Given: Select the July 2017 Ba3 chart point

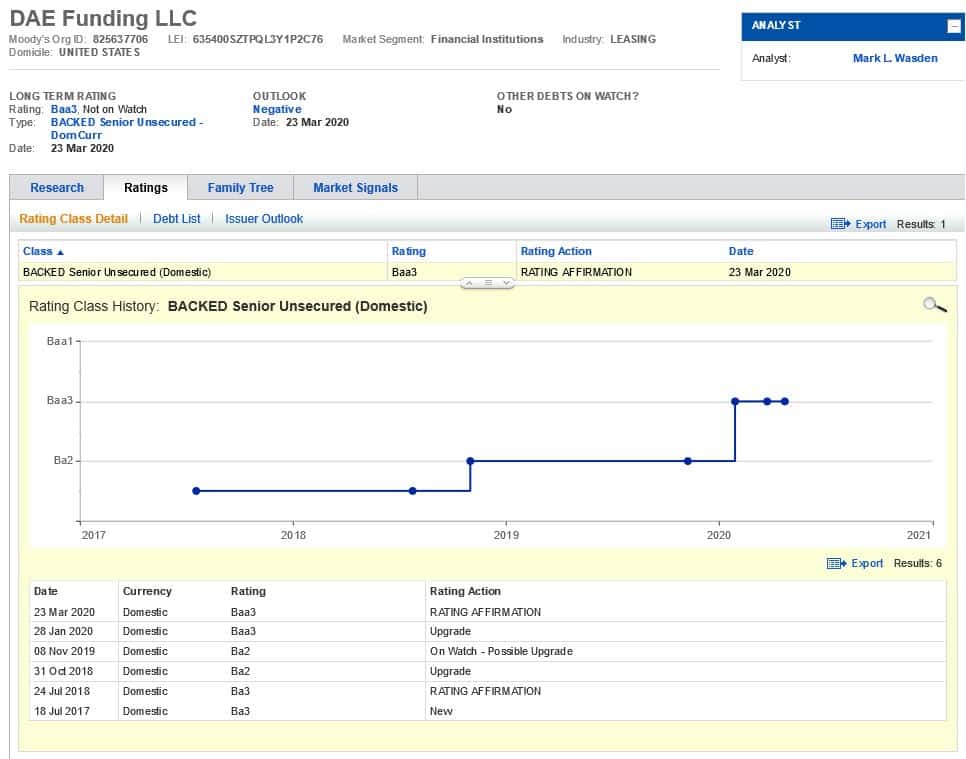Looking at the screenshot, I should pos(196,491).
